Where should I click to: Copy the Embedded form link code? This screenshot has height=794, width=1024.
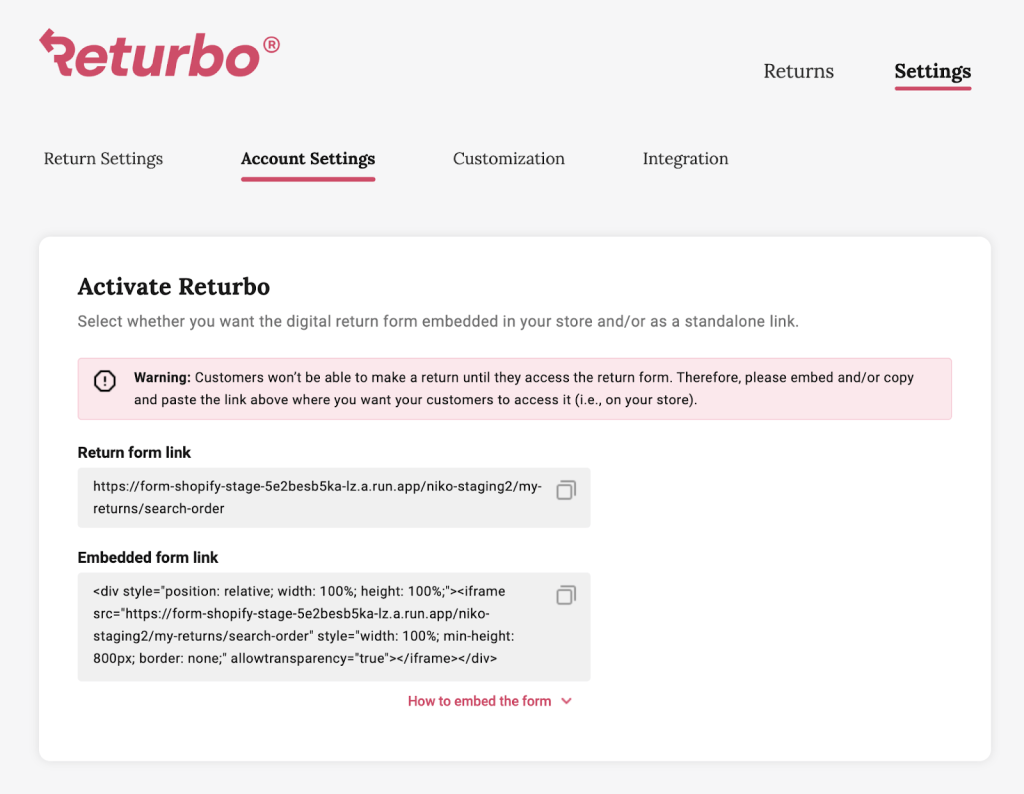(x=566, y=595)
